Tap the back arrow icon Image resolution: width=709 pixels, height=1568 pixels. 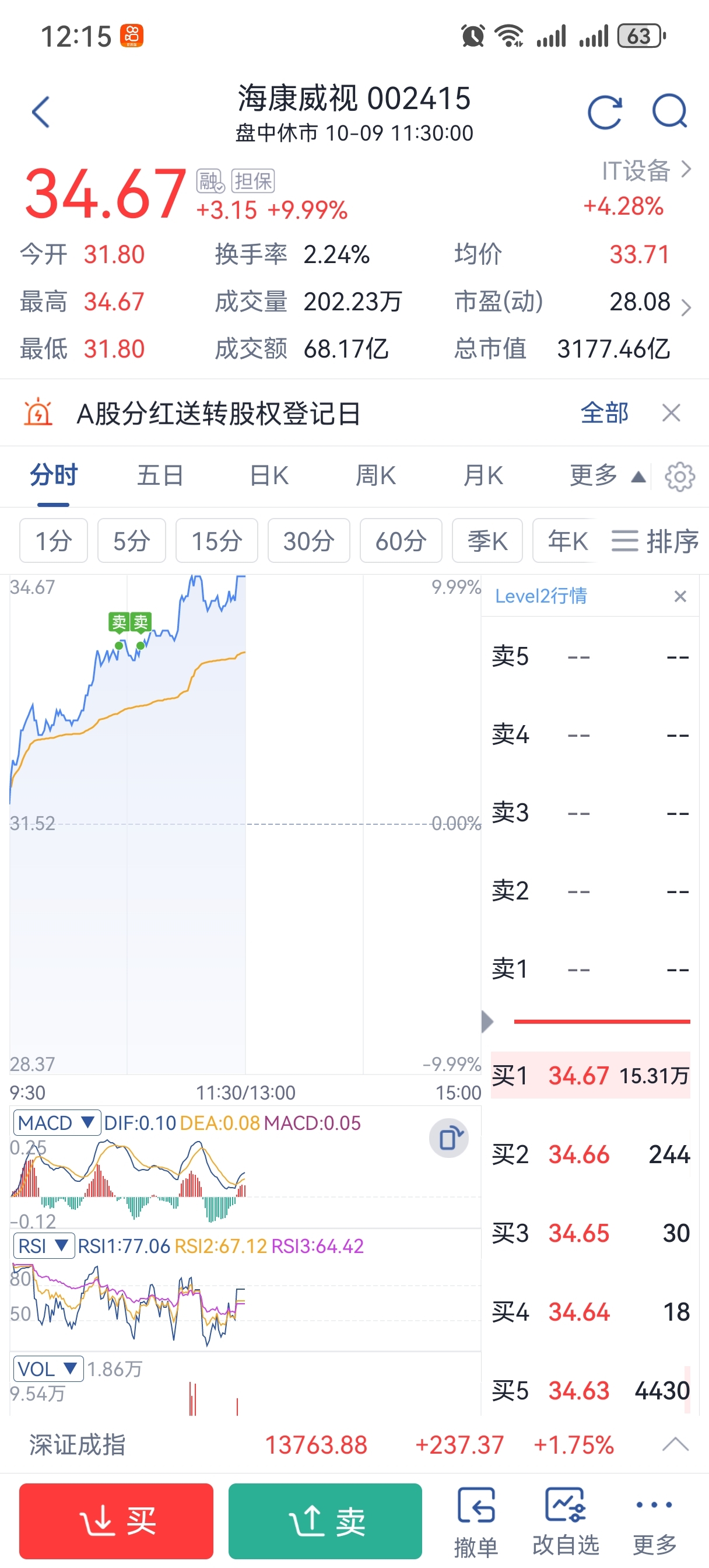41,112
